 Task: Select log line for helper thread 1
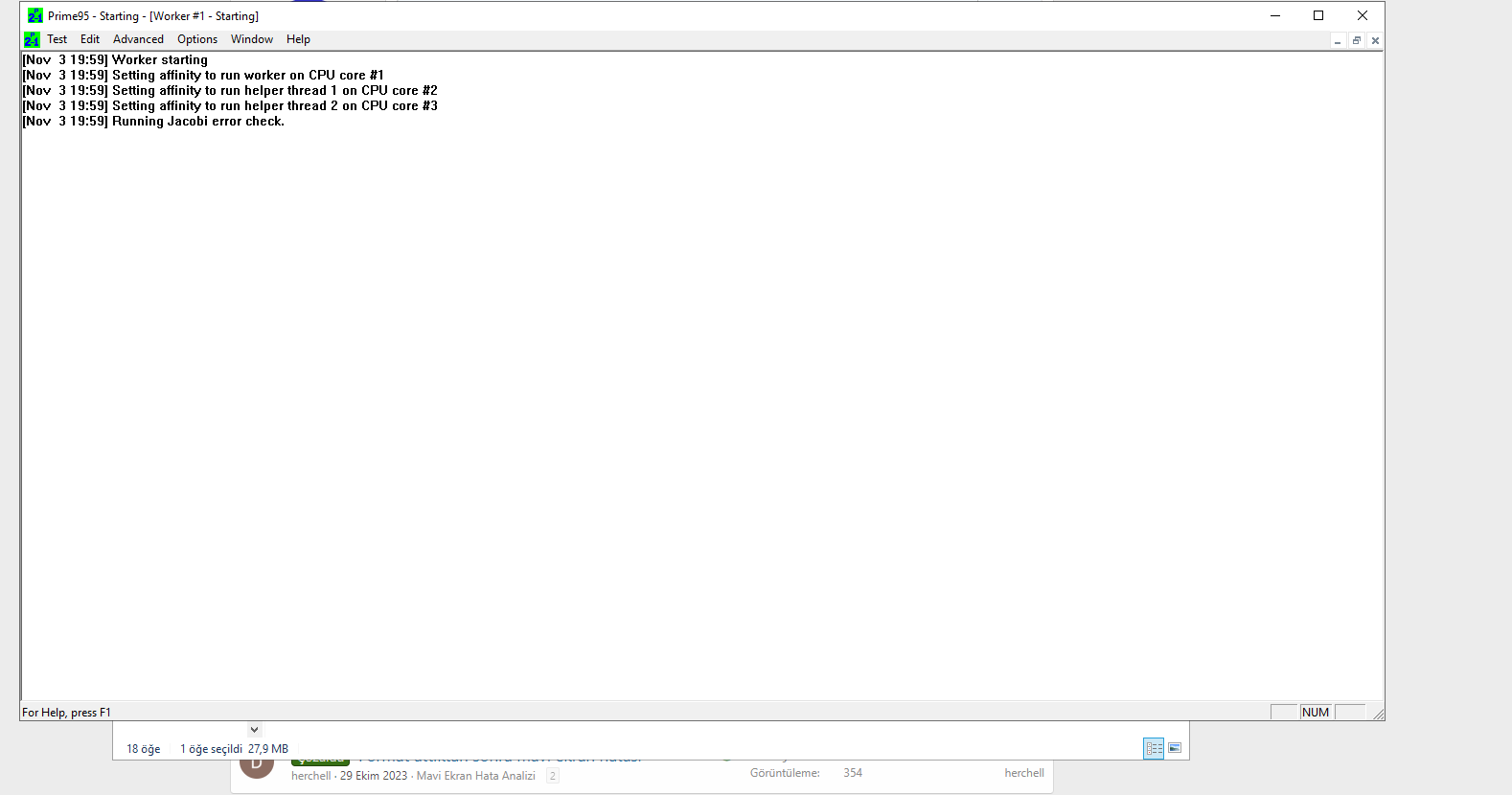(230, 90)
